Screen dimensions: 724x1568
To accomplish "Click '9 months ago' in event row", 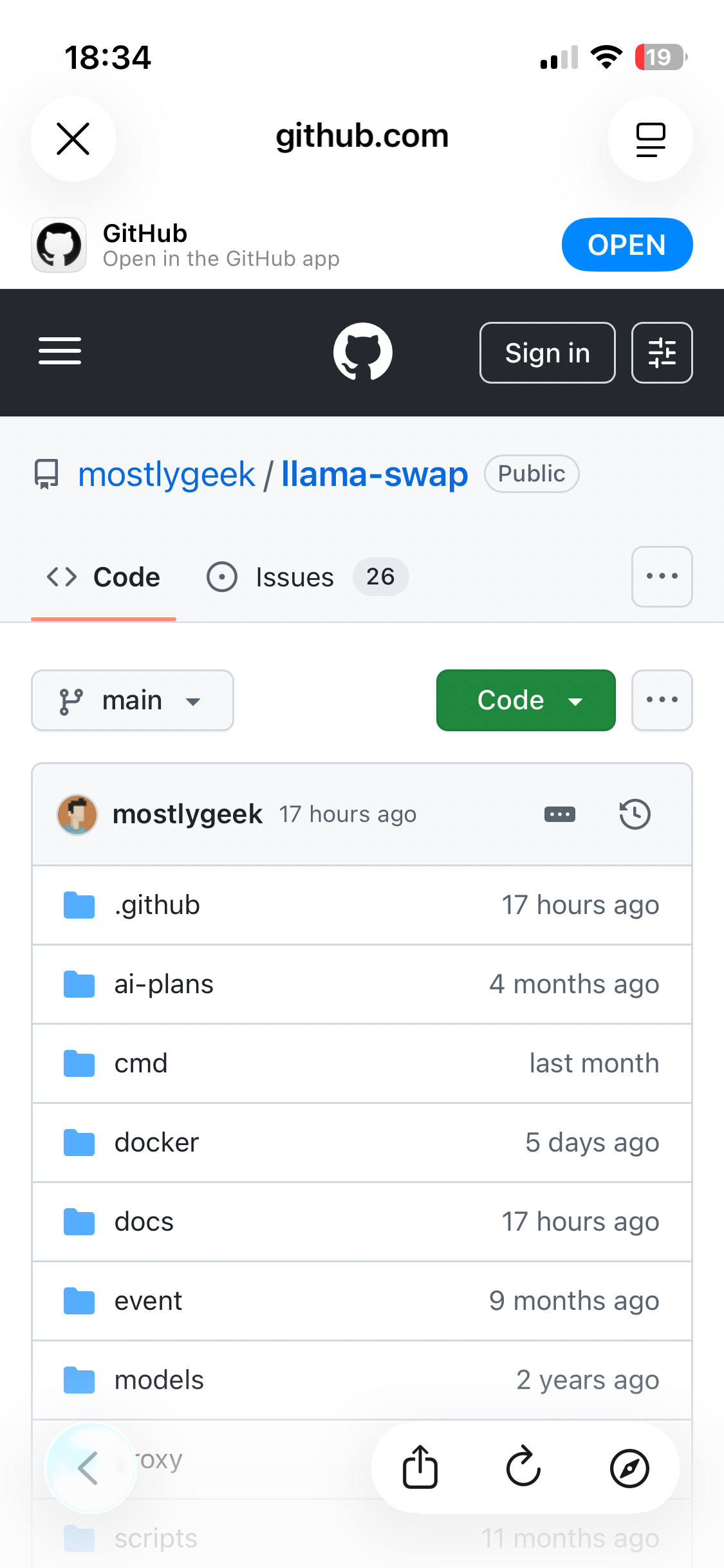I will (574, 1301).
